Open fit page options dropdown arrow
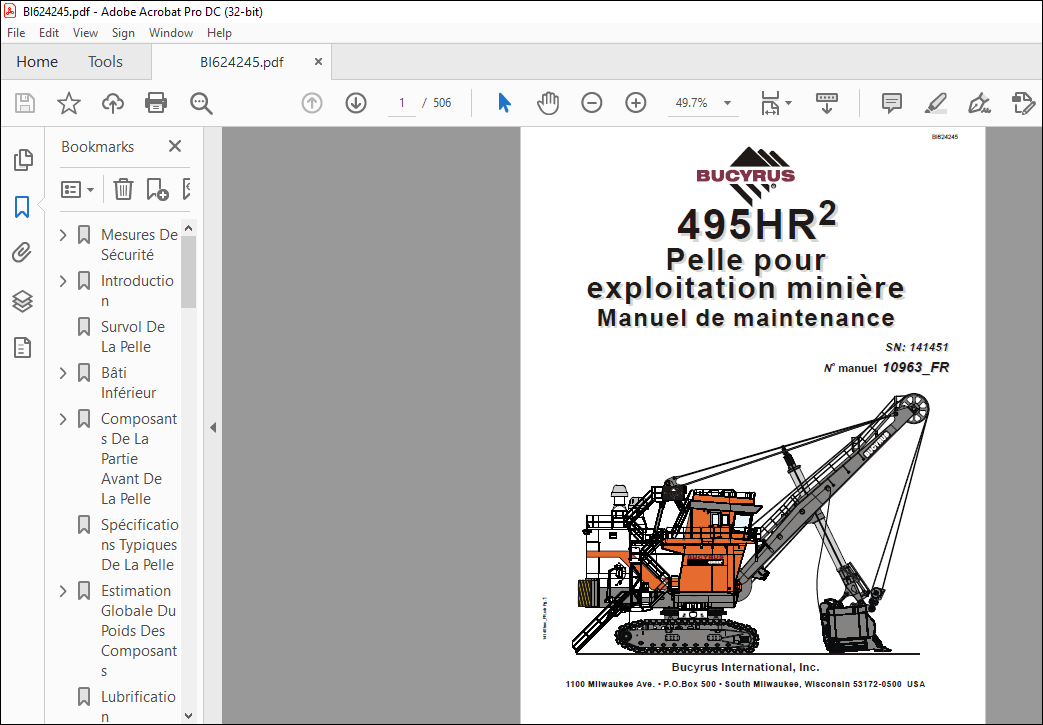Screen dimensions: 1043x725 click(788, 103)
